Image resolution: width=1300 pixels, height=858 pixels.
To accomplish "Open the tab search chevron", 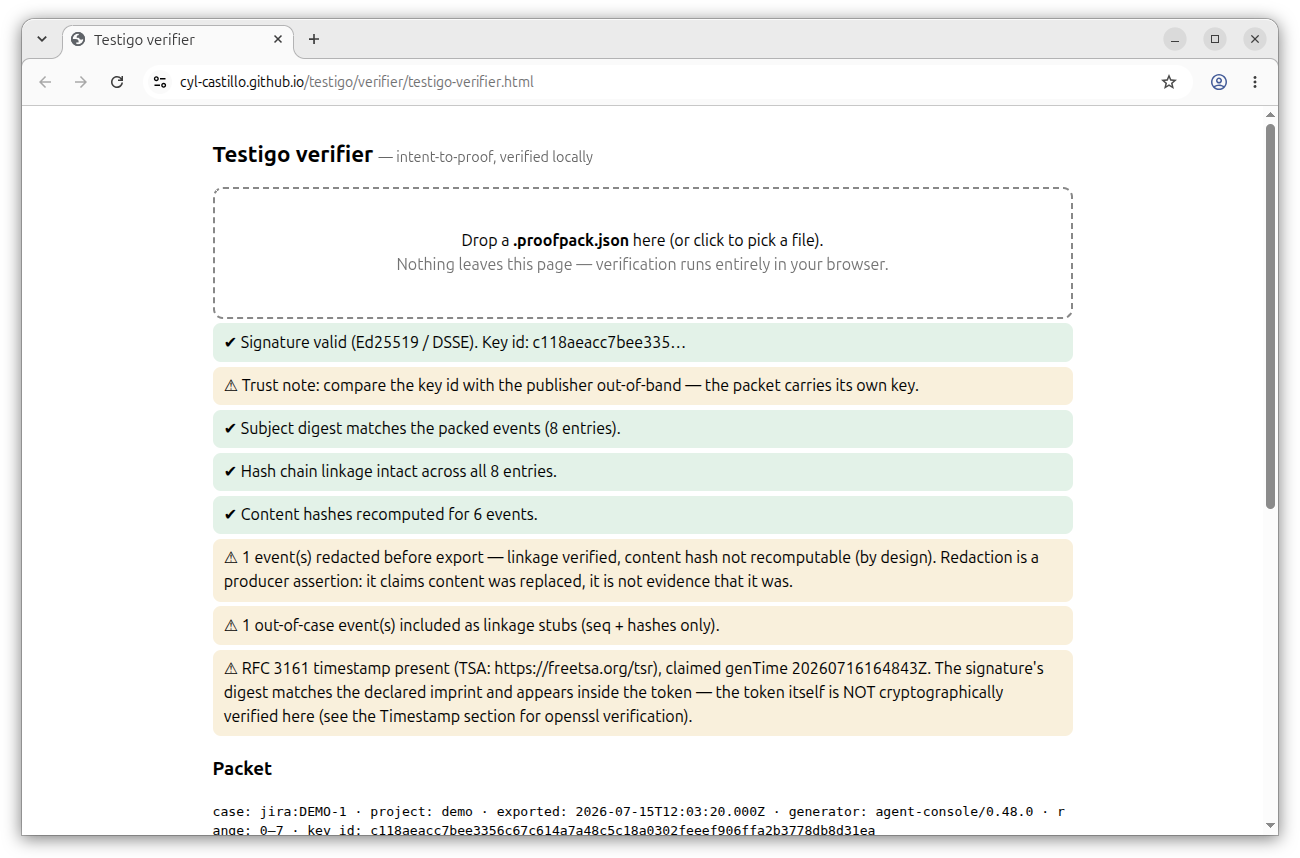I will [x=42, y=39].
